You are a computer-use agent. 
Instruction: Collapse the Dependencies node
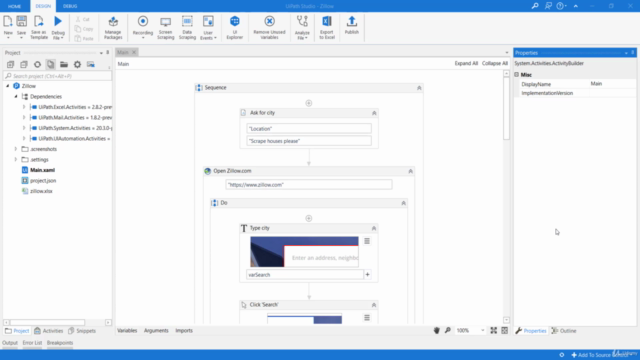[x=16, y=97]
